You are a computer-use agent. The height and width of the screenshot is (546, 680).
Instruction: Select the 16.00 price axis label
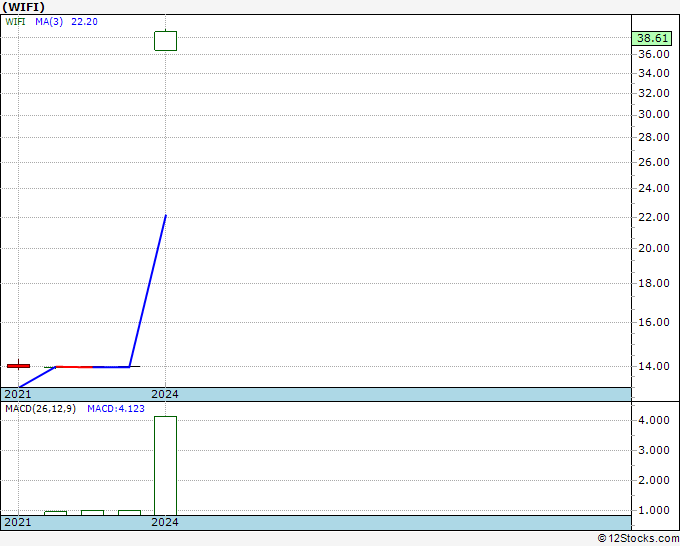point(654,322)
